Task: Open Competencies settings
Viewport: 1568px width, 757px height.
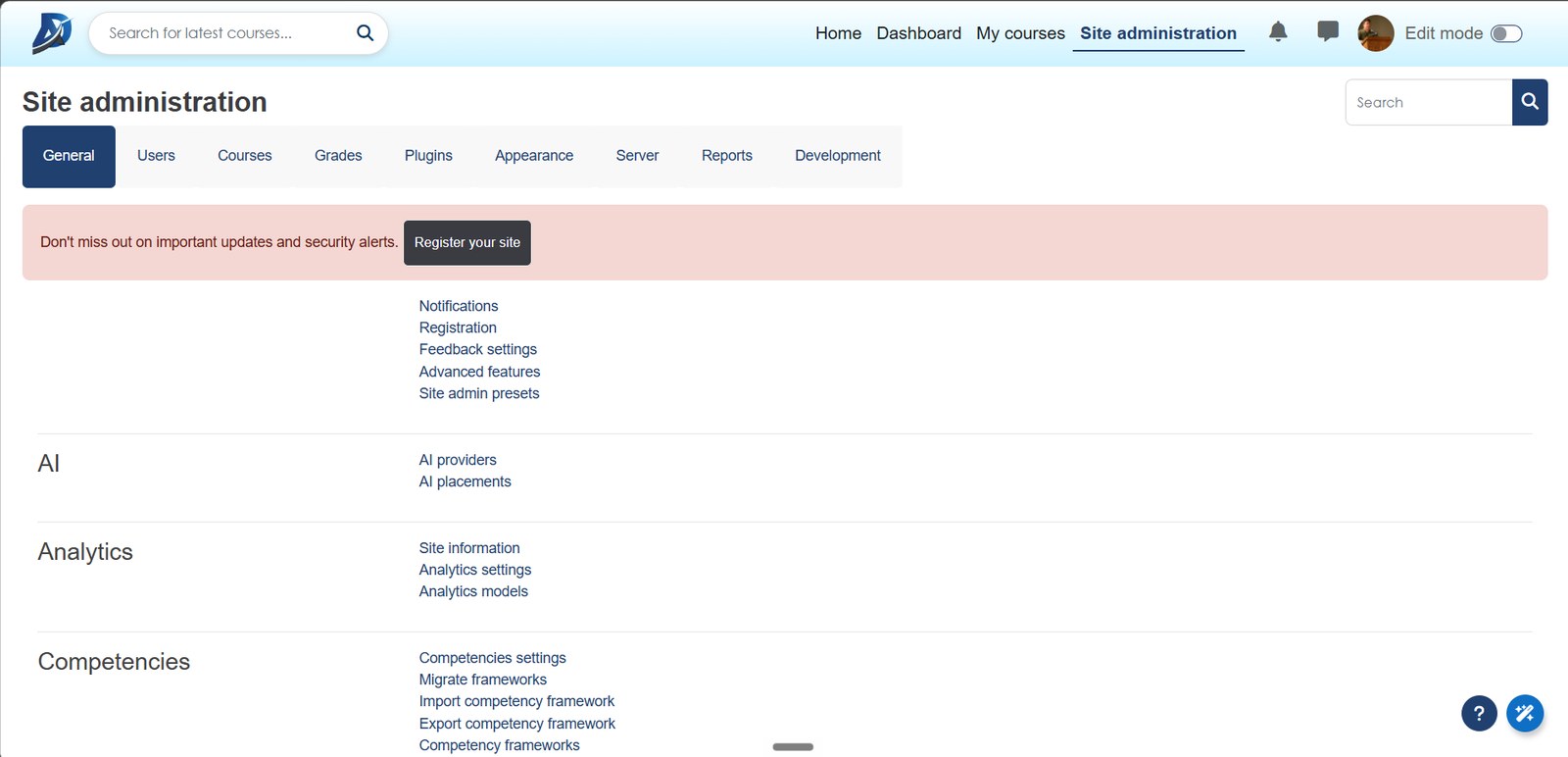Action: [x=493, y=658]
